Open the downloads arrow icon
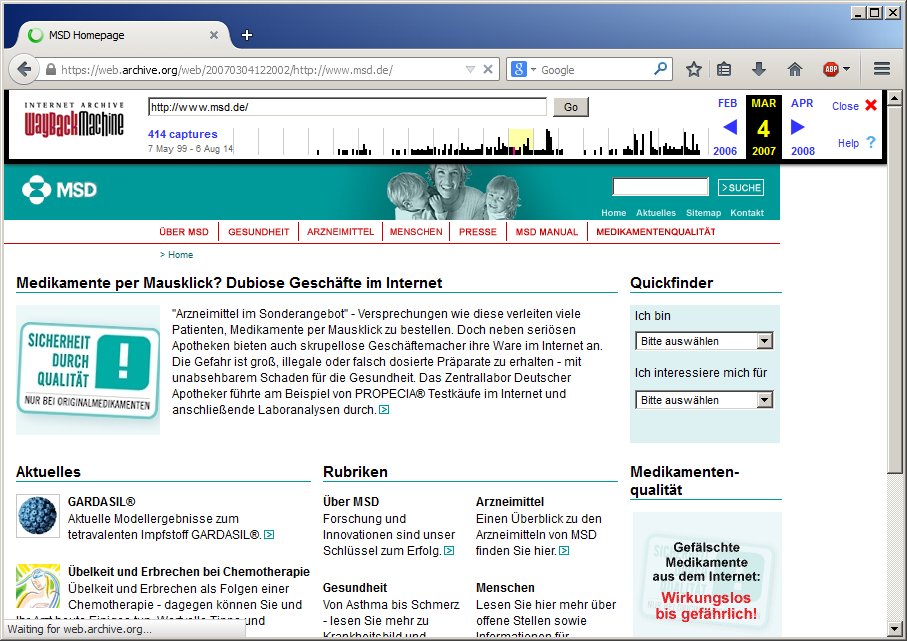The image size is (907, 641). 758,69
